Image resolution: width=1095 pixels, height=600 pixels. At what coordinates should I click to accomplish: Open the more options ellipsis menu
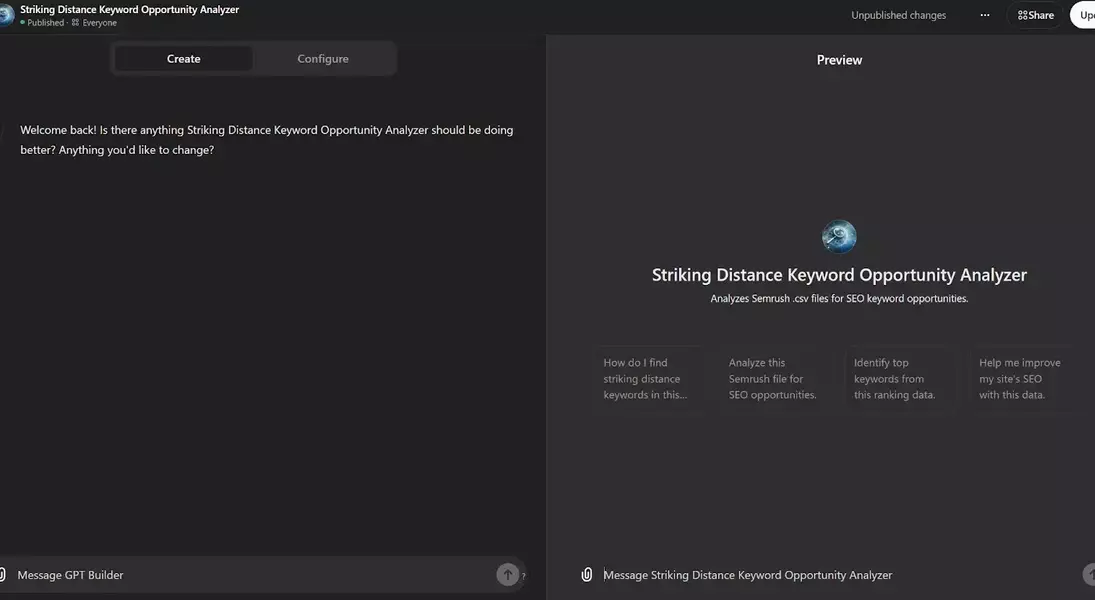(985, 15)
